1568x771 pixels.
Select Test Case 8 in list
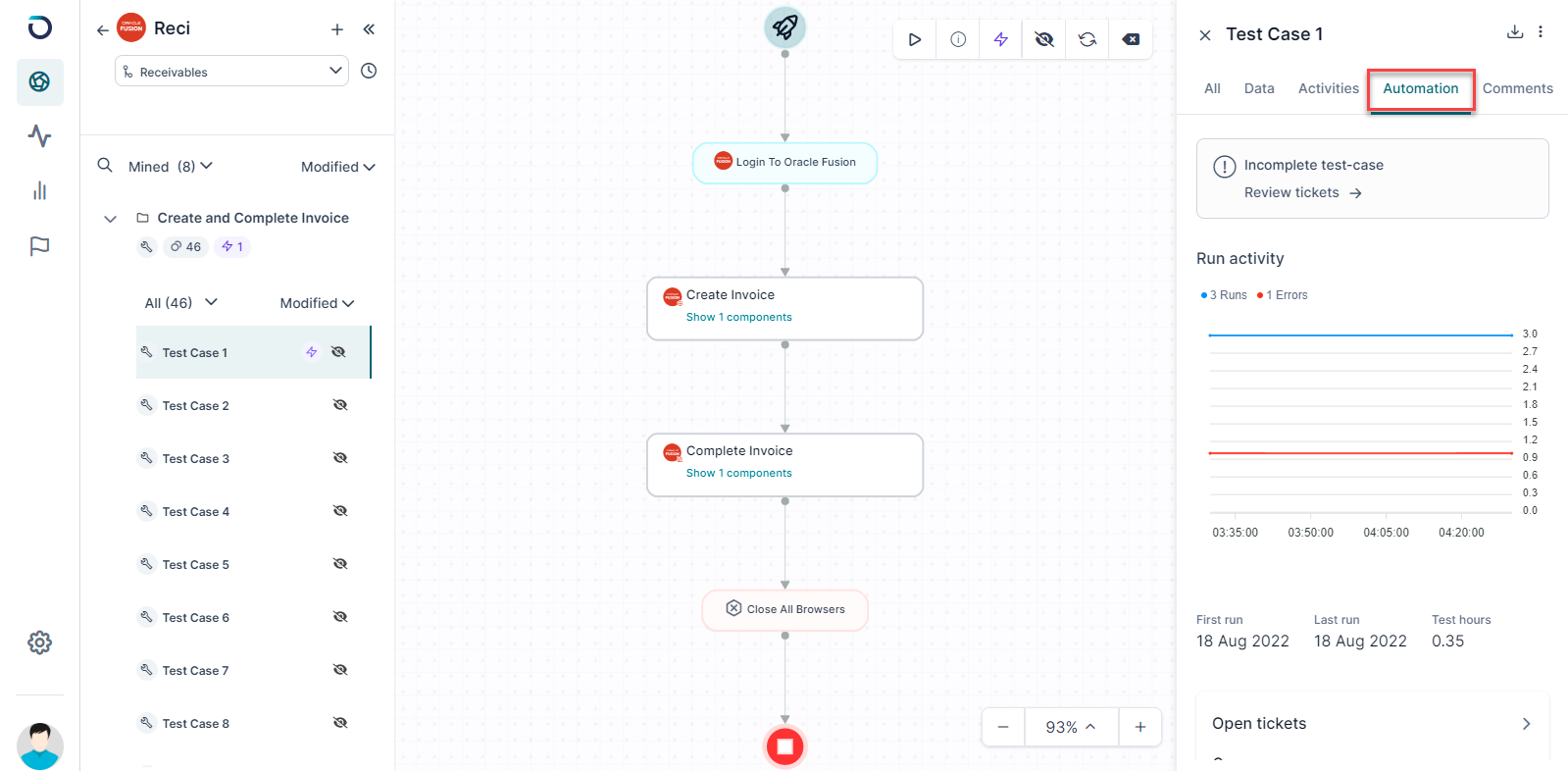[254, 723]
